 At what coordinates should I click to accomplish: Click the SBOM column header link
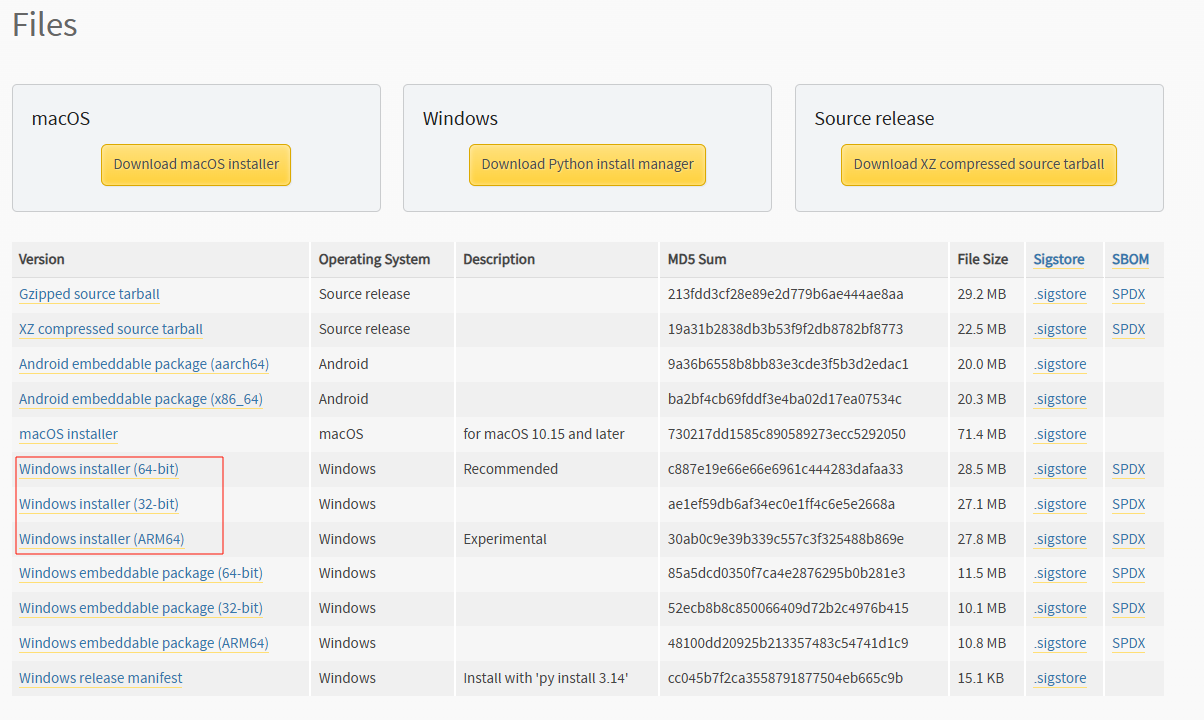(1130, 259)
